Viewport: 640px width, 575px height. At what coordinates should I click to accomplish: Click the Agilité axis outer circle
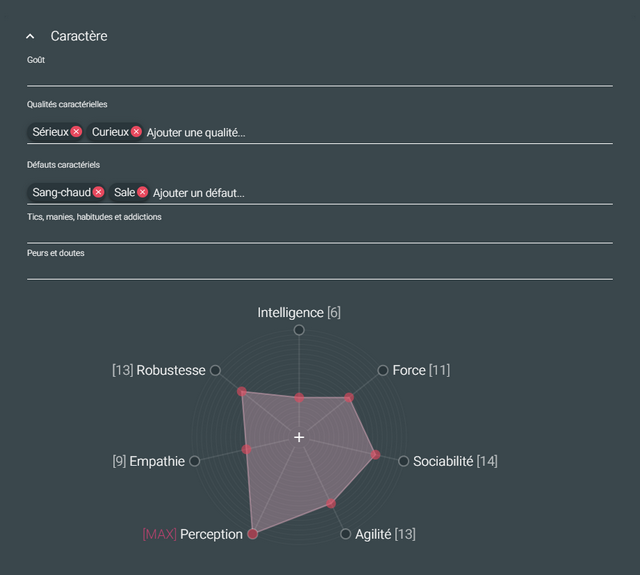pos(345,534)
